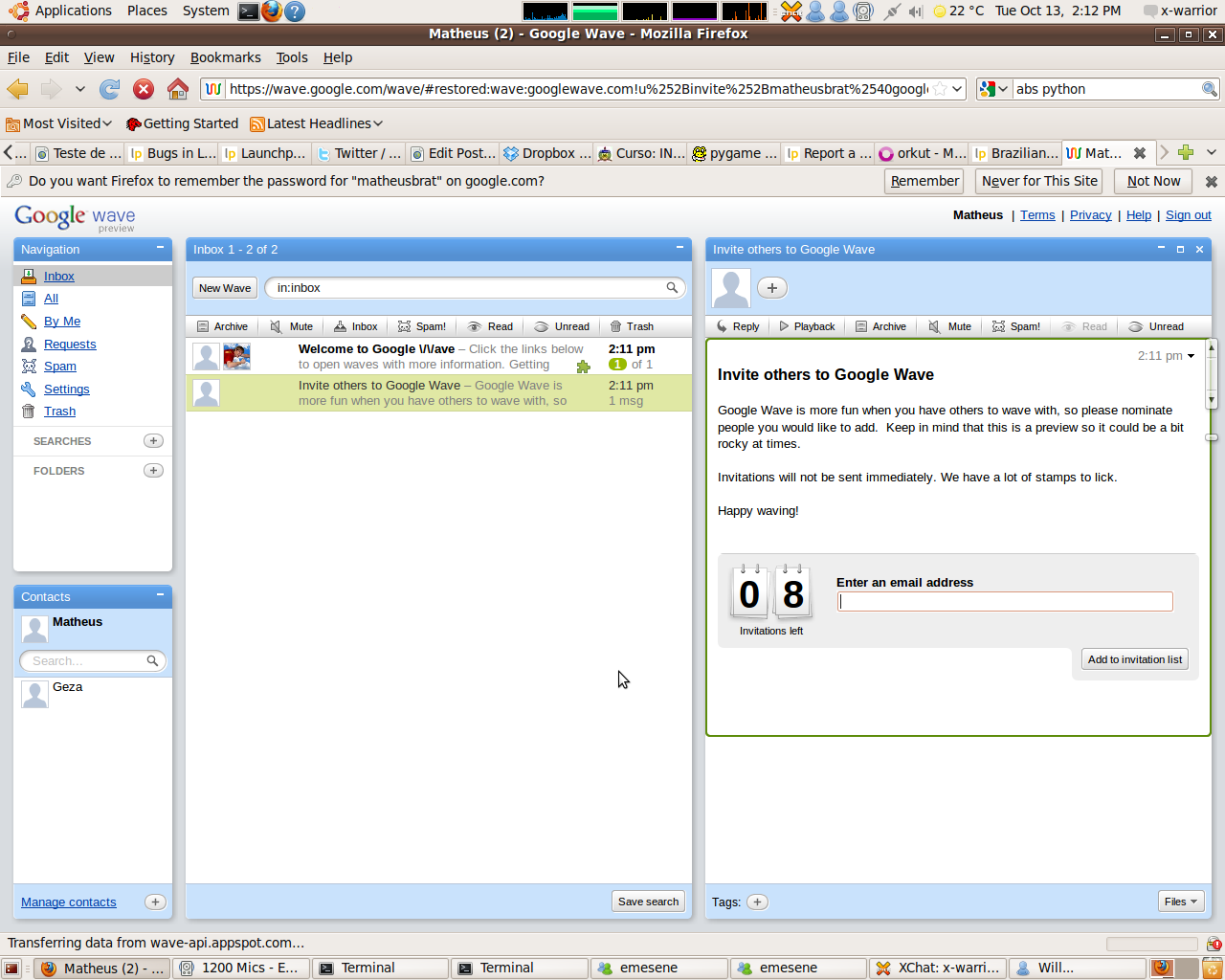This screenshot has width=1225, height=980.
Task: Click Never for This Site
Action: click(1039, 181)
